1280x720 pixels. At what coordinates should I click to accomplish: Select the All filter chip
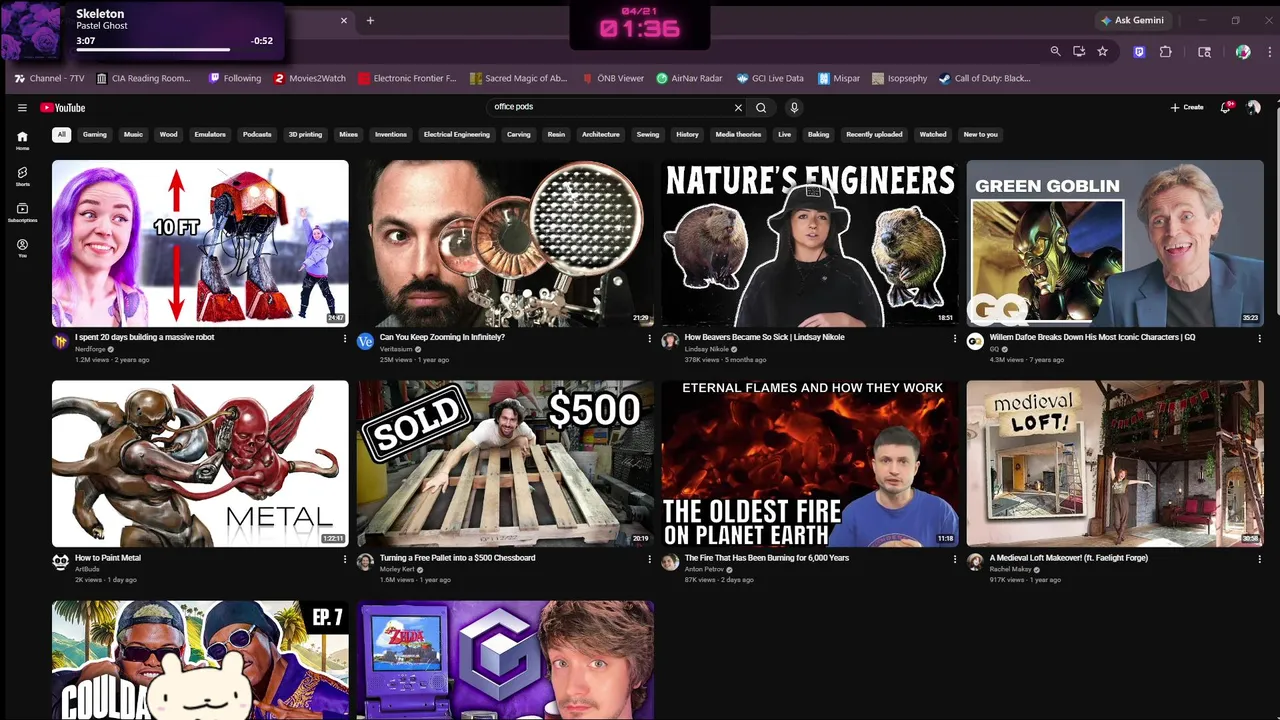click(61, 134)
